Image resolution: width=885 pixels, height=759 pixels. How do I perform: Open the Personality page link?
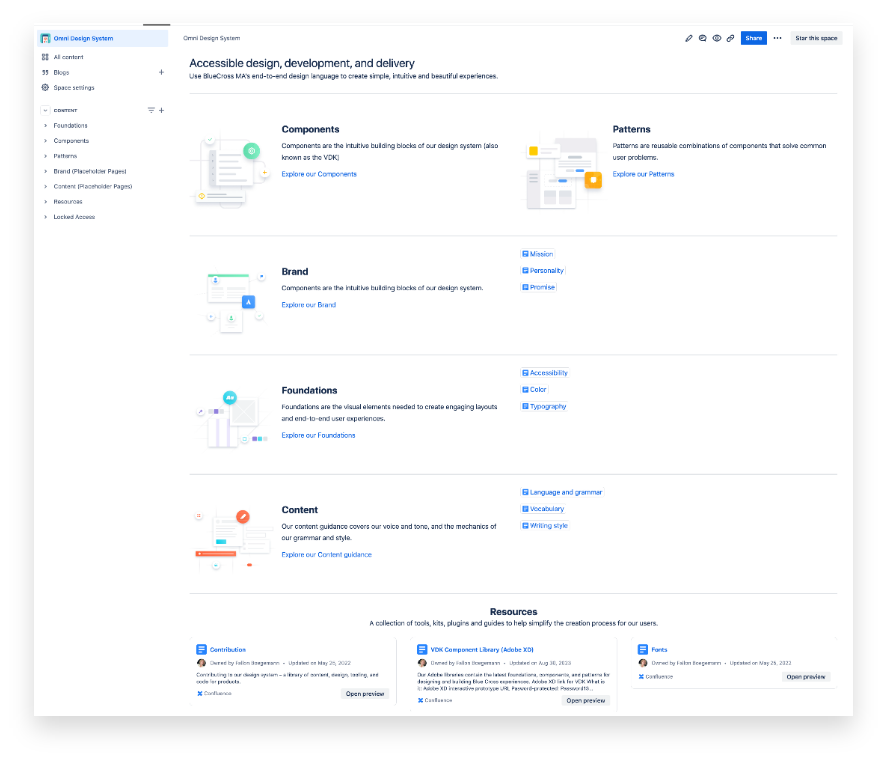(x=543, y=271)
